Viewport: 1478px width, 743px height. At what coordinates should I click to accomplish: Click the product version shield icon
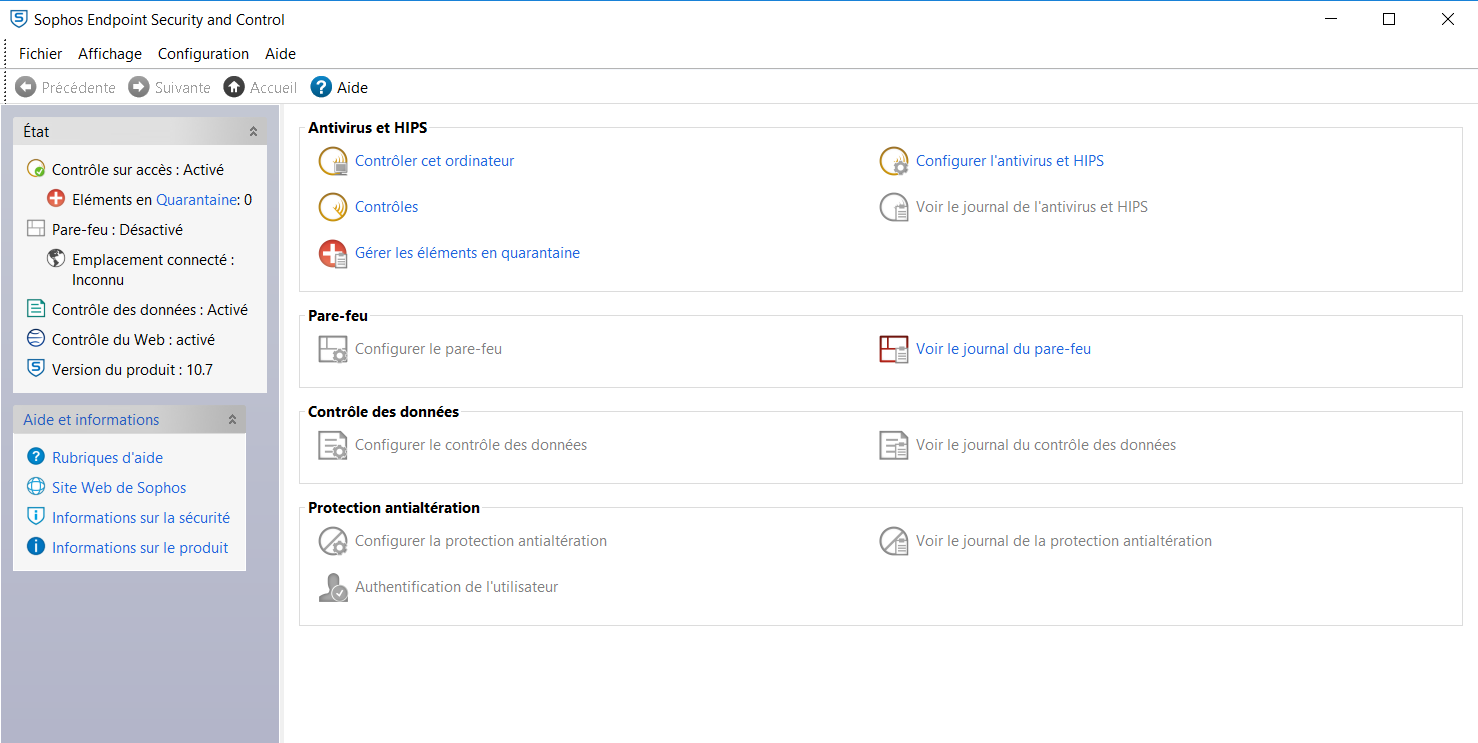coord(36,369)
